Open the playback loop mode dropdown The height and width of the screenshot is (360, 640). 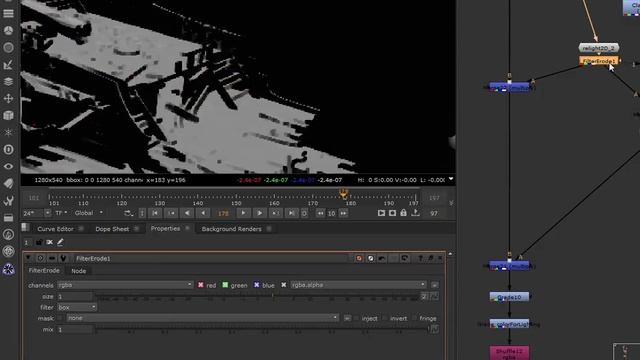129,213
